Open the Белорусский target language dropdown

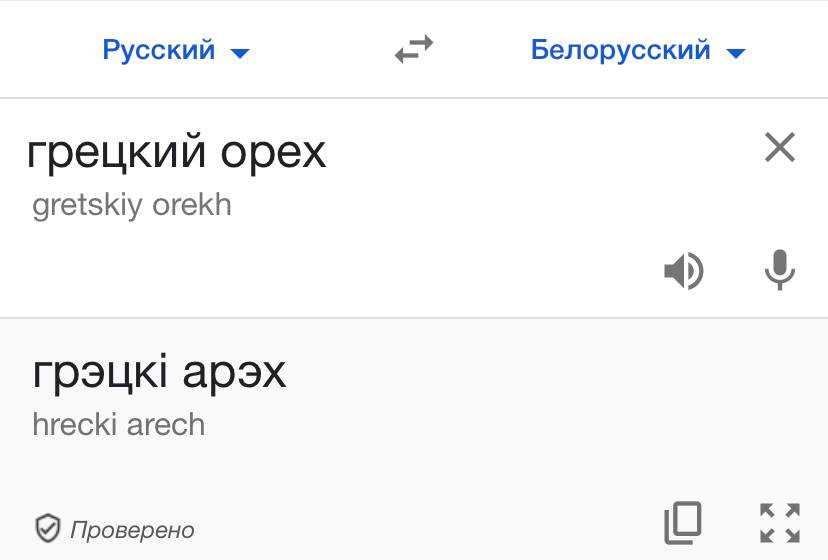pyautogui.click(x=638, y=50)
